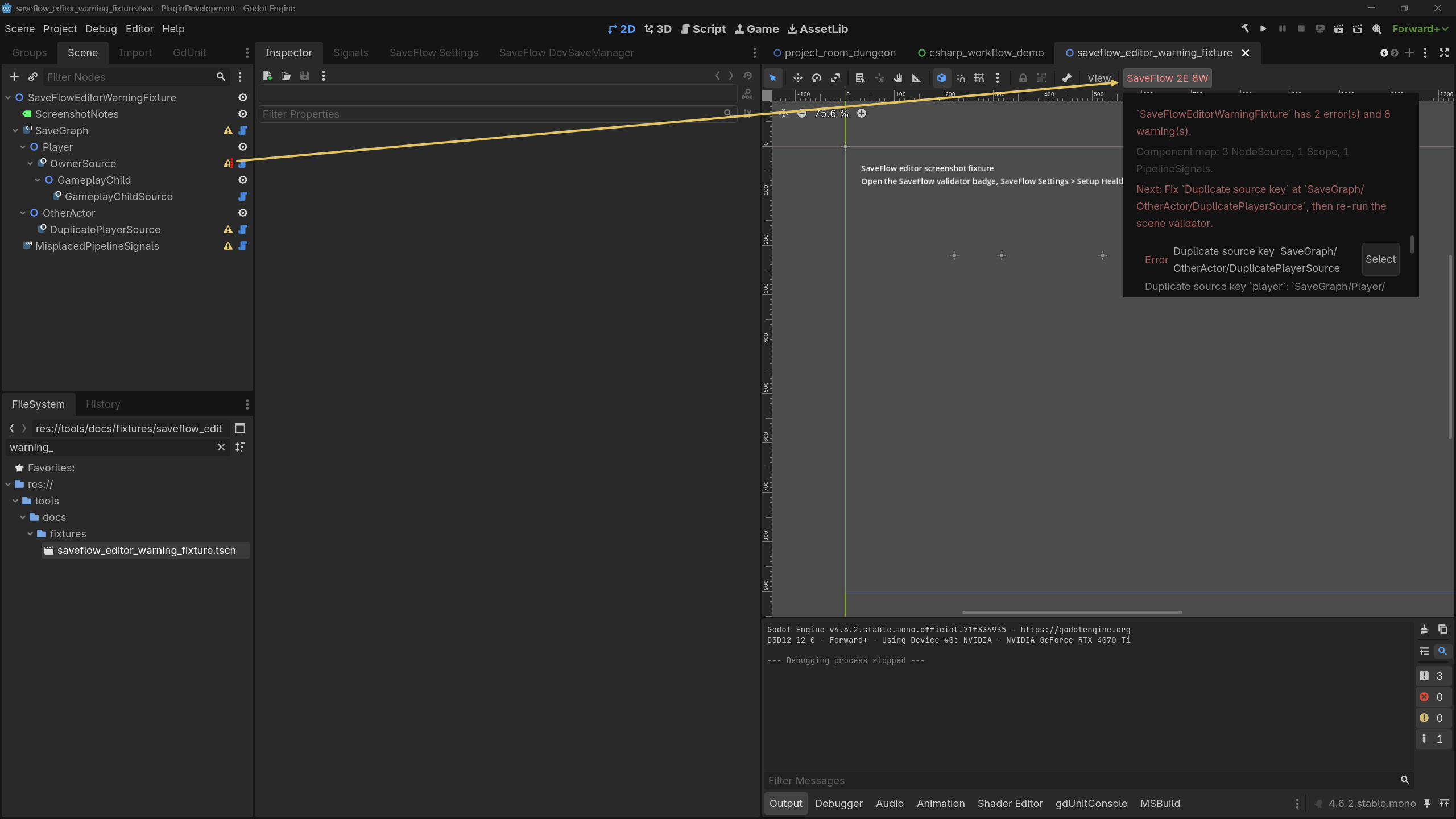Screen dimensions: 1456x819
Task: Switch to Script workspace
Action: (x=703, y=29)
